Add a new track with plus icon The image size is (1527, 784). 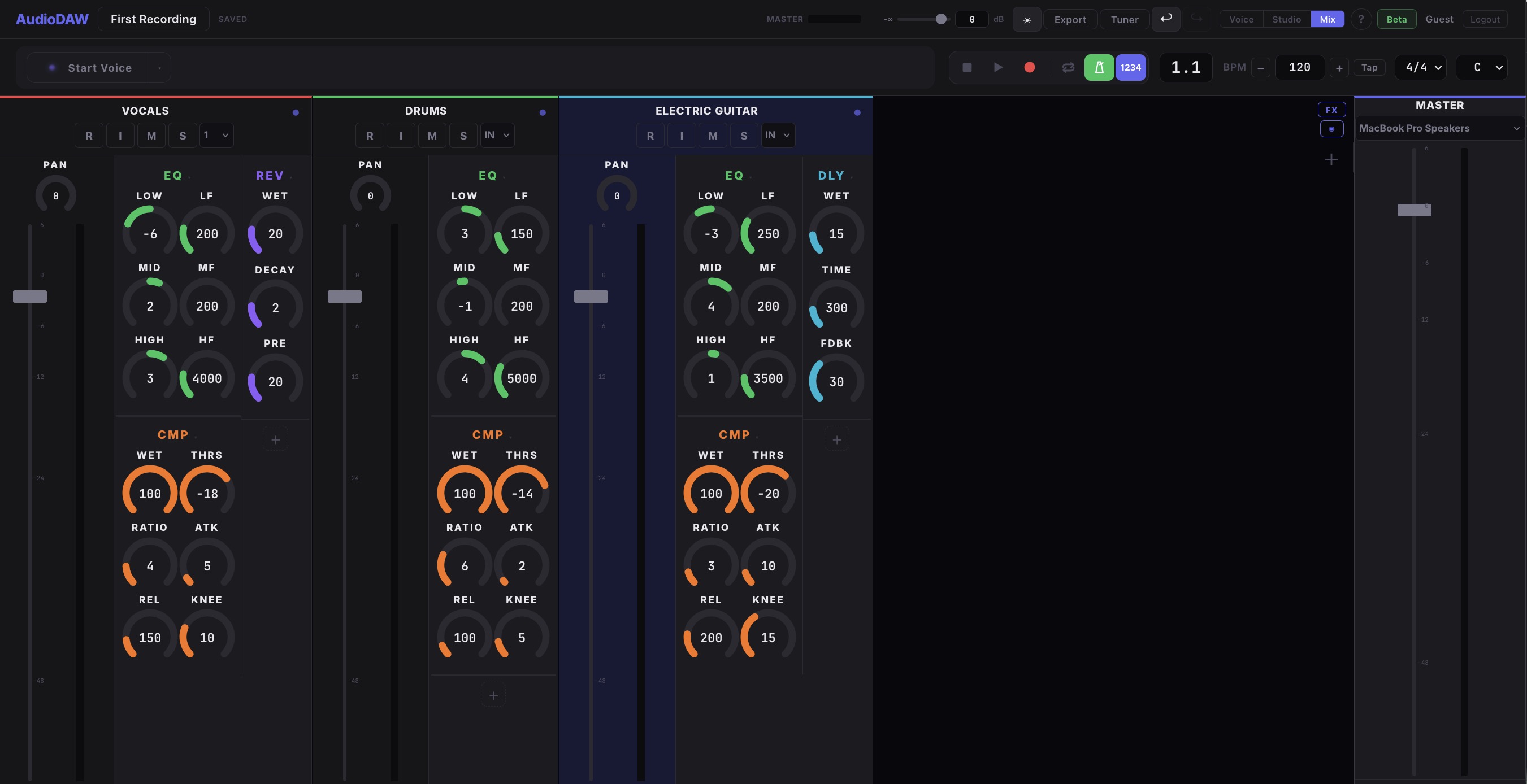tap(1331, 159)
